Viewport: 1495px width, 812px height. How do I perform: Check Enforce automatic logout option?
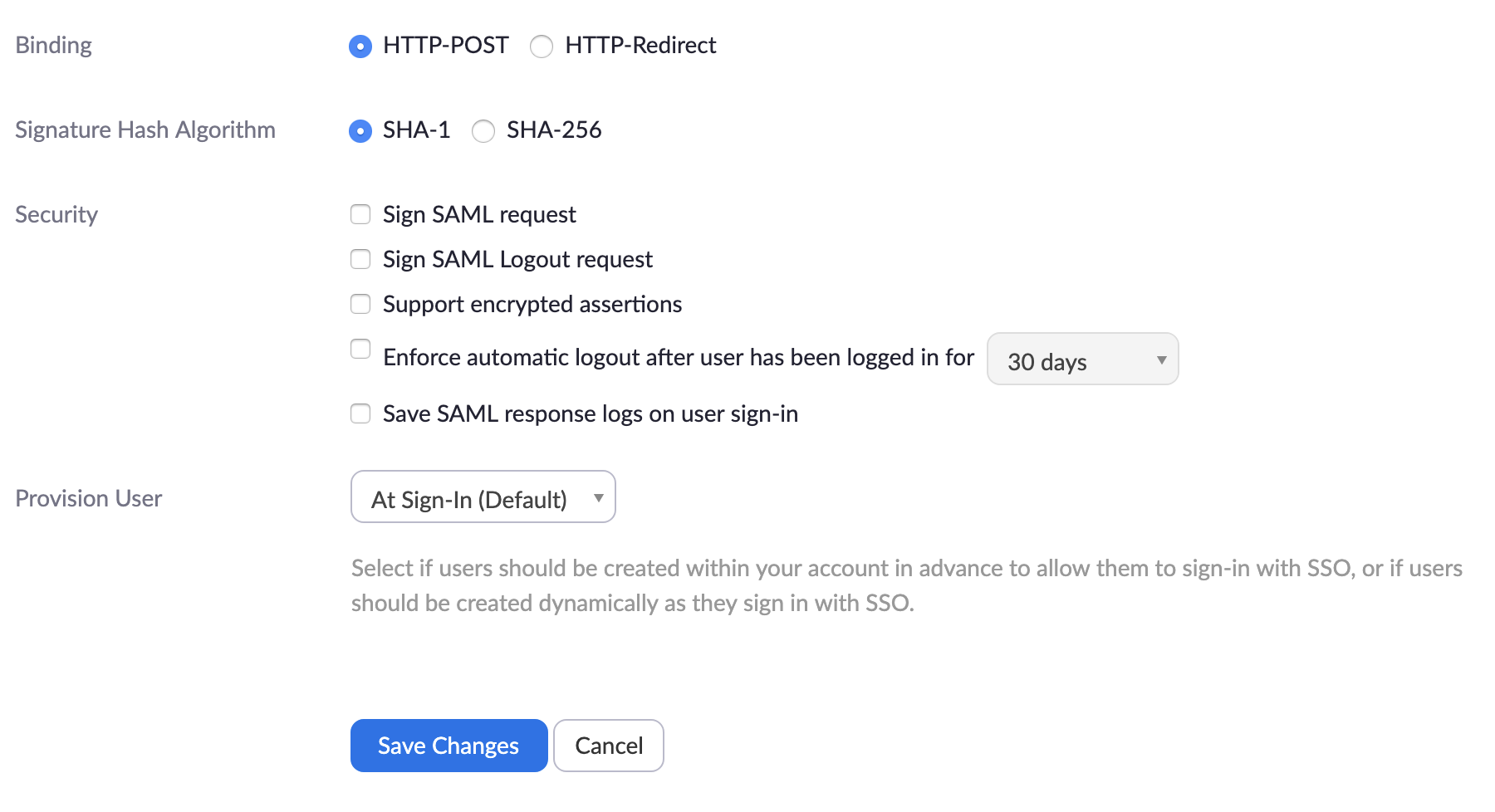click(x=360, y=350)
